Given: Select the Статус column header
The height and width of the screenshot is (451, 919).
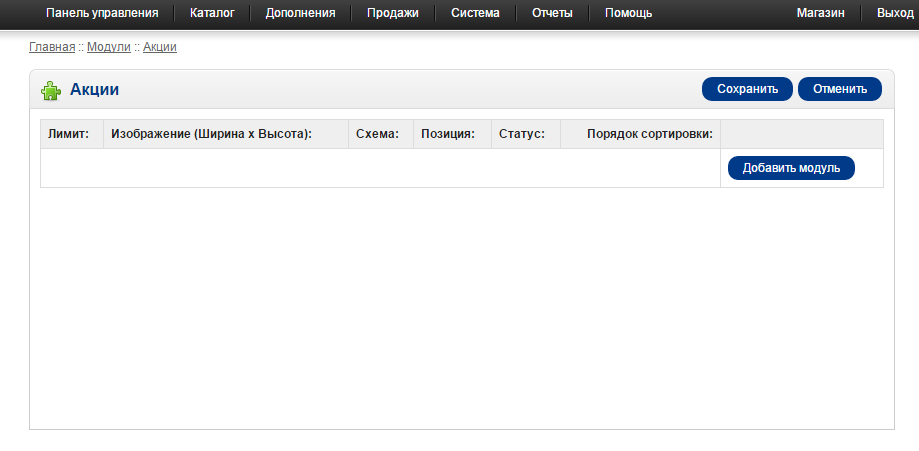Looking at the screenshot, I should pos(522,134).
